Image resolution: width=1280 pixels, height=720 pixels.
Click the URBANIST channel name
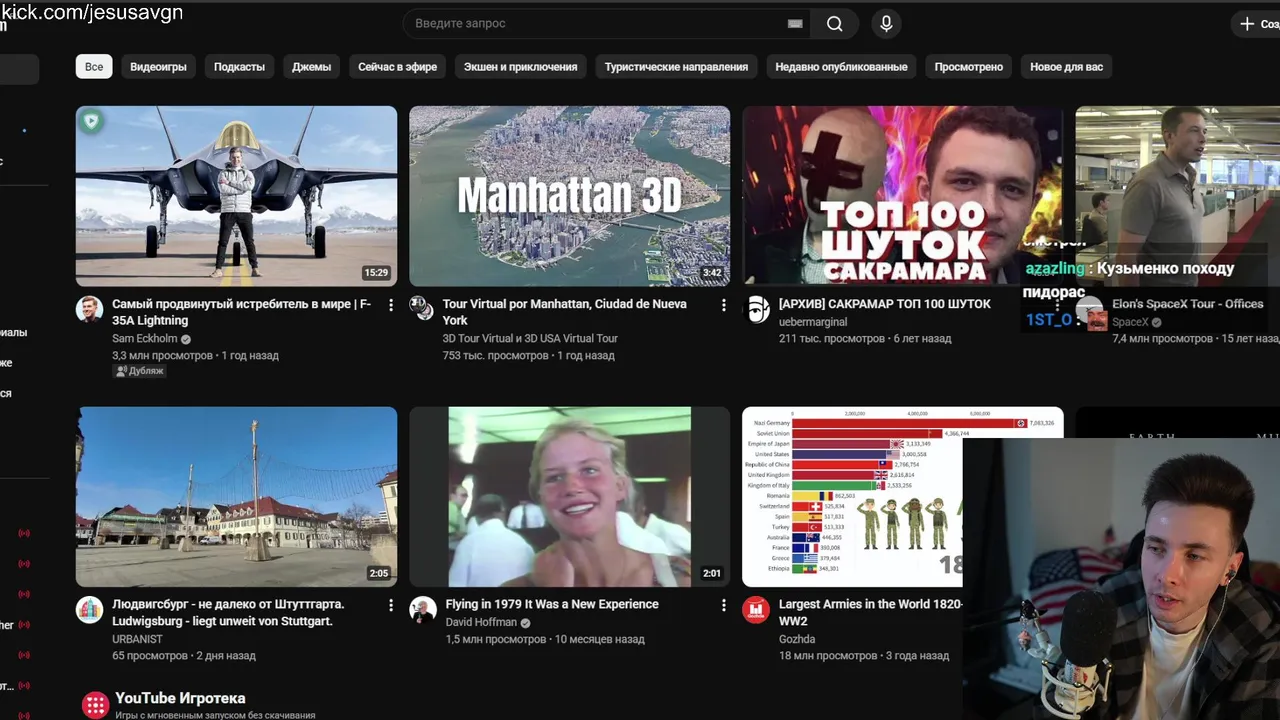(139, 638)
